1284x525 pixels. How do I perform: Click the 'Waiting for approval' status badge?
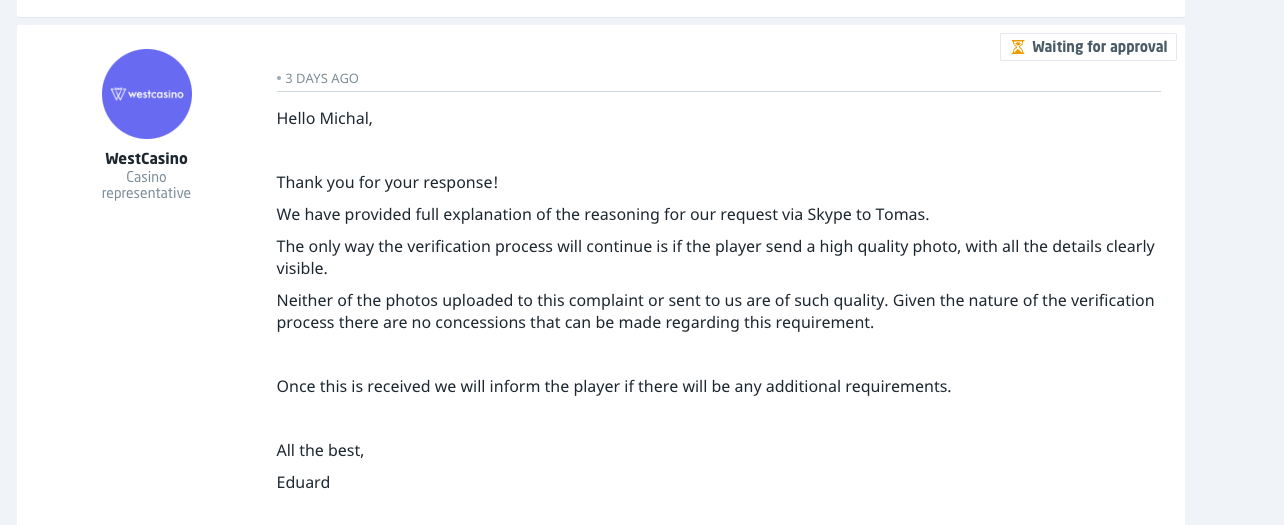click(1088, 47)
